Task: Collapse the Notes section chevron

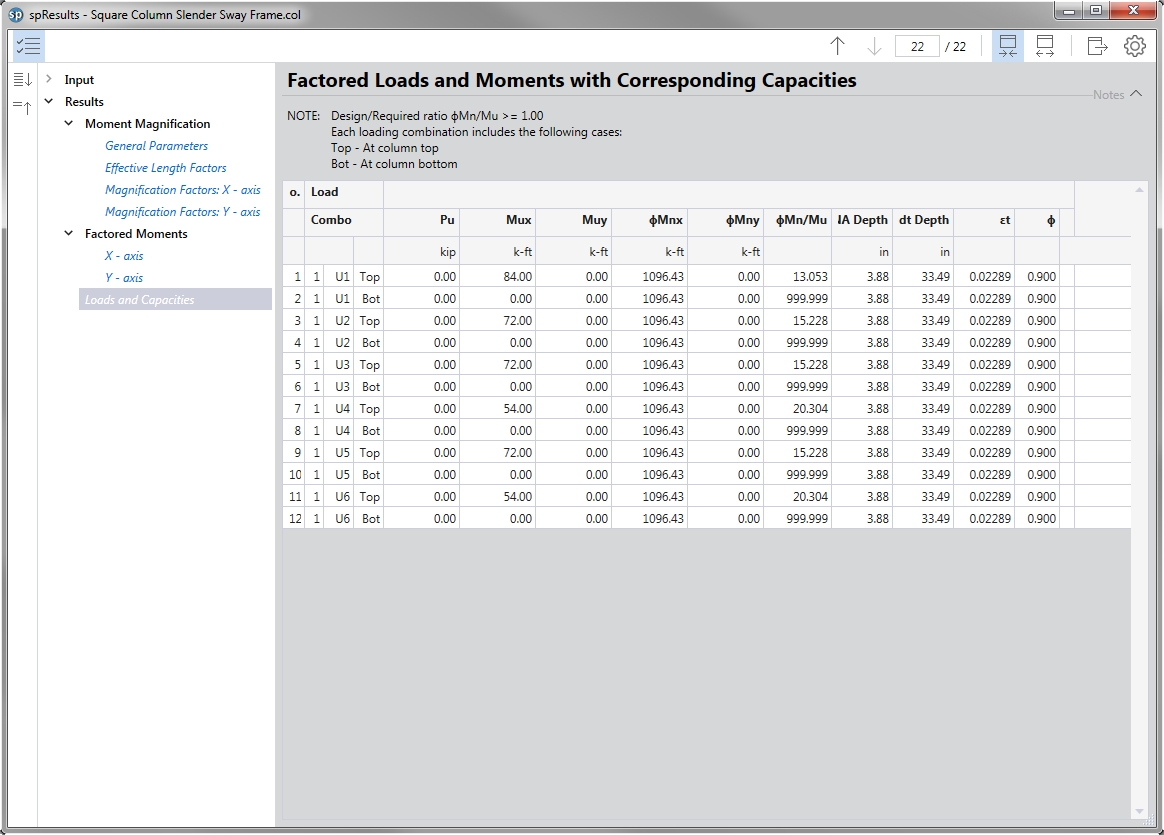Action: coord(1135,95)
